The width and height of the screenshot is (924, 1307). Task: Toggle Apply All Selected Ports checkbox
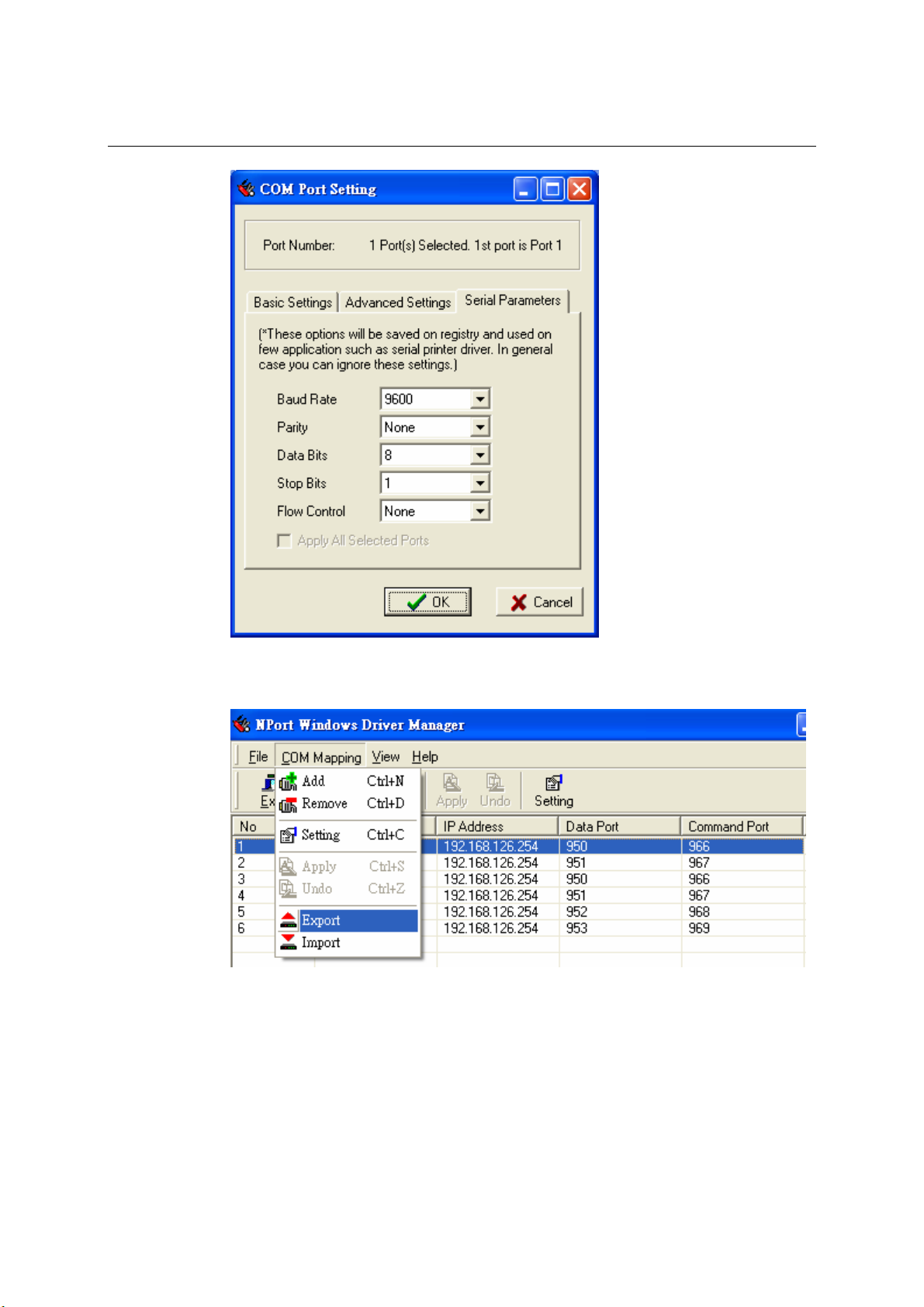pos(284,541)
